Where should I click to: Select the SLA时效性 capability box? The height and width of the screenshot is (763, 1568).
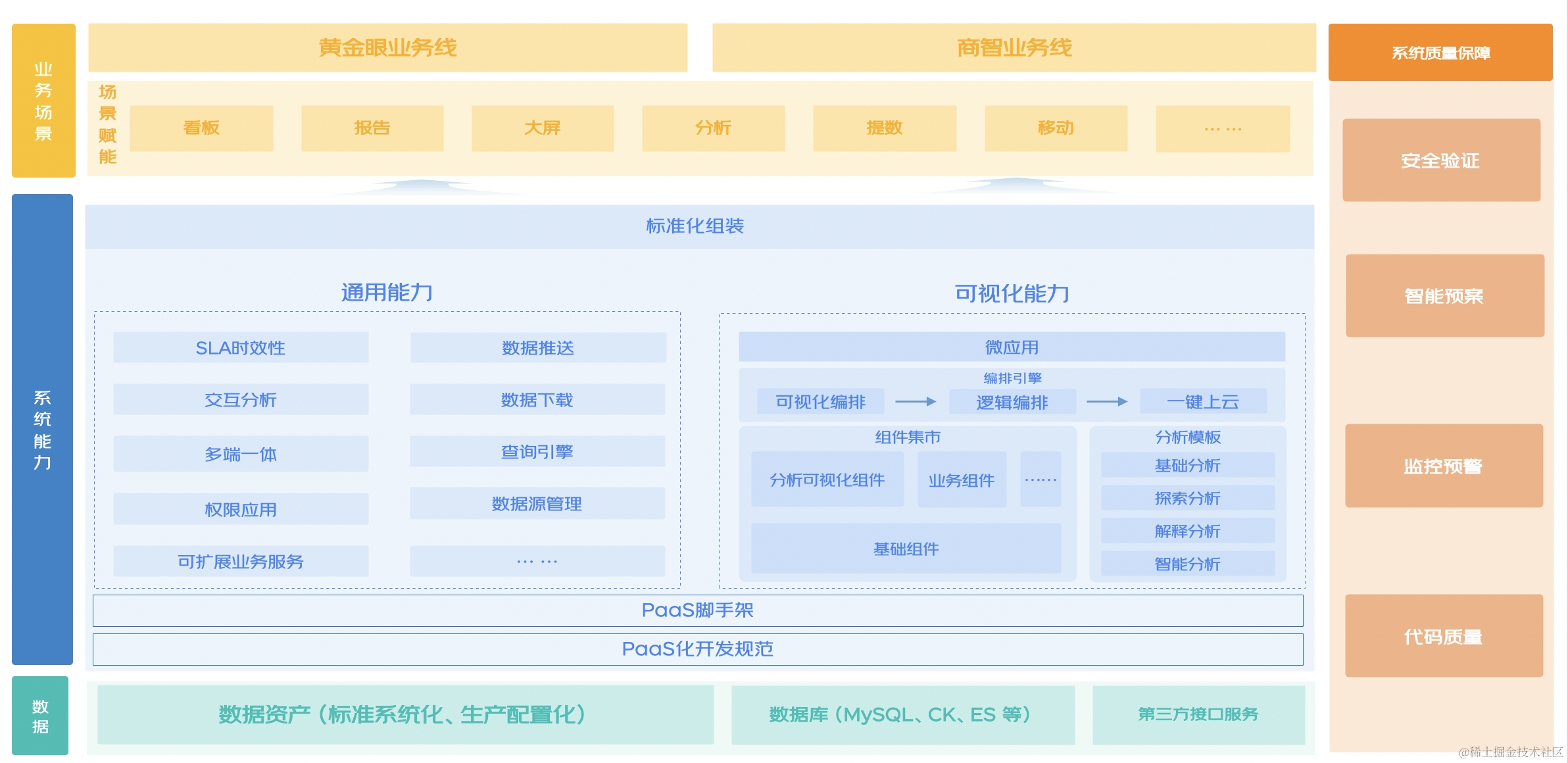241,347
